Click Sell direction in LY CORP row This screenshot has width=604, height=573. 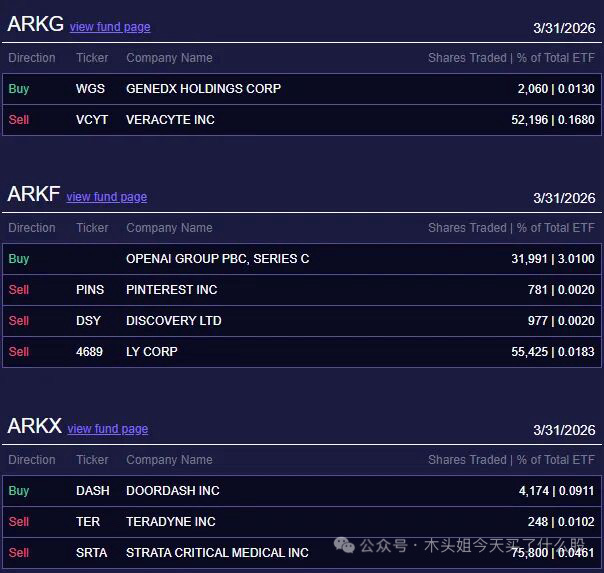(19, 352)
